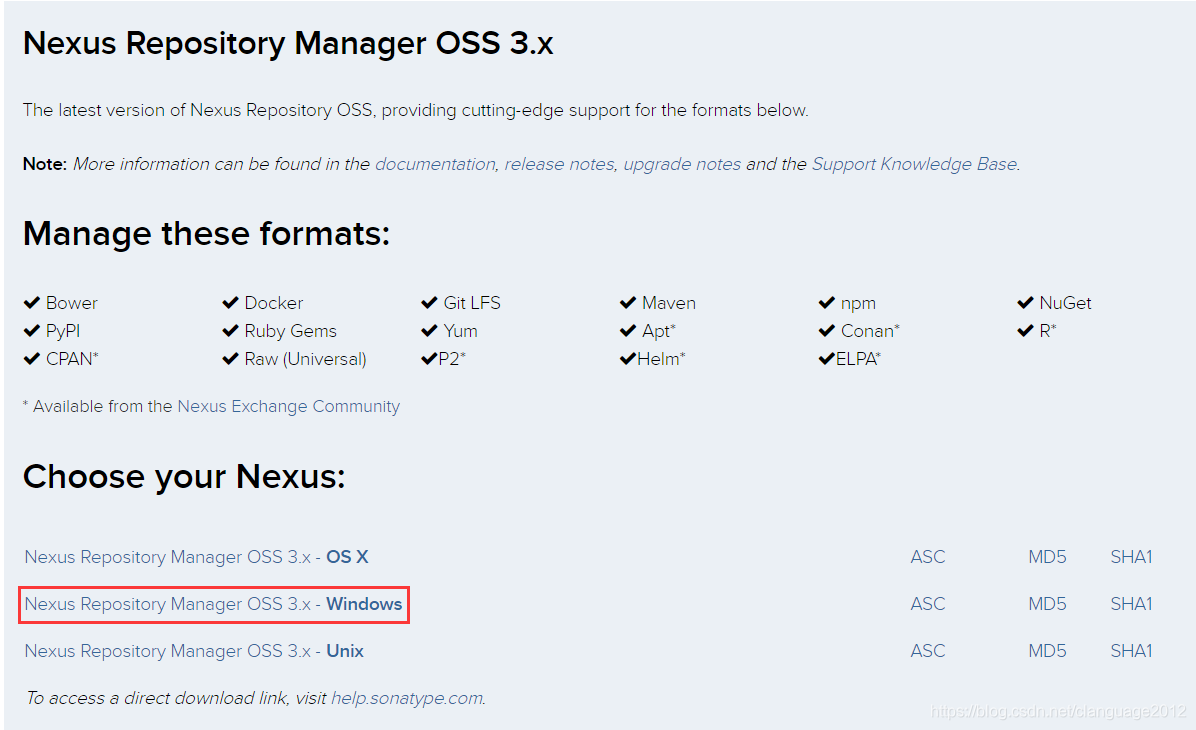Select the Conan format checkmark

[x=827, y=330]
